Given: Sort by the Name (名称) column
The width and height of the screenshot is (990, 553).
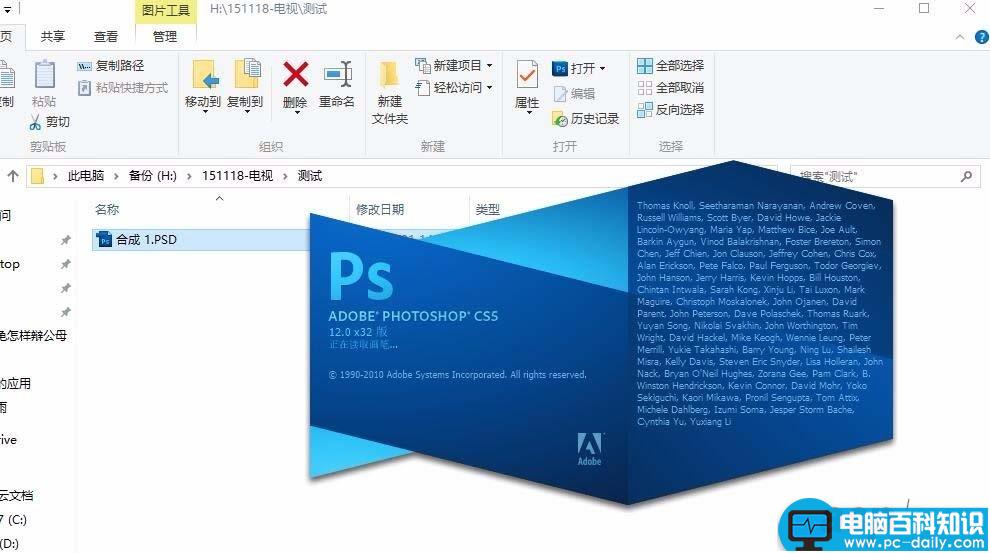Looking at the screenshot, I should [x=107, y=210].
